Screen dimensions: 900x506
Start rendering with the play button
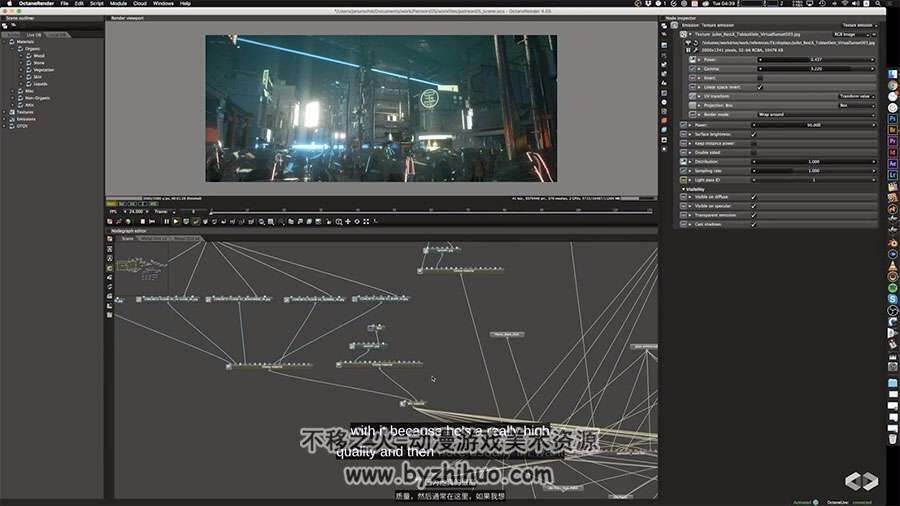tap(176, 221)
